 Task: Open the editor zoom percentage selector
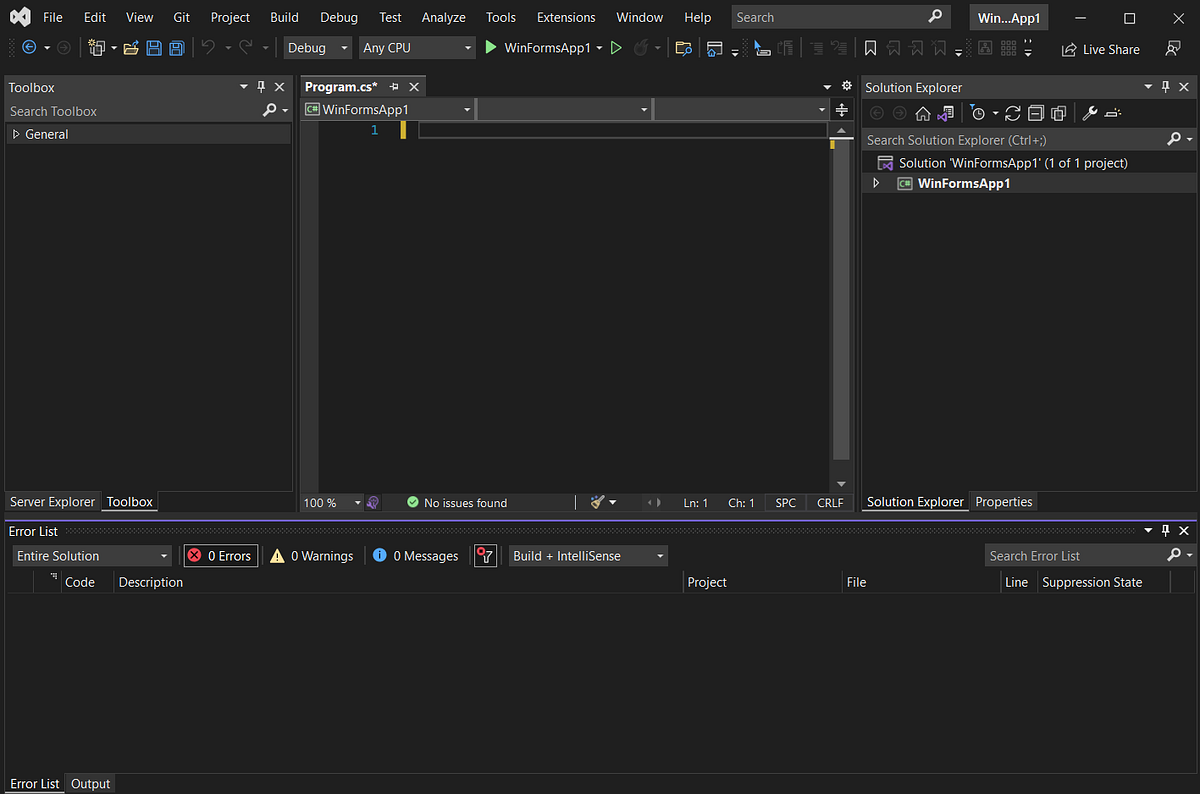(x=331, y=502)
